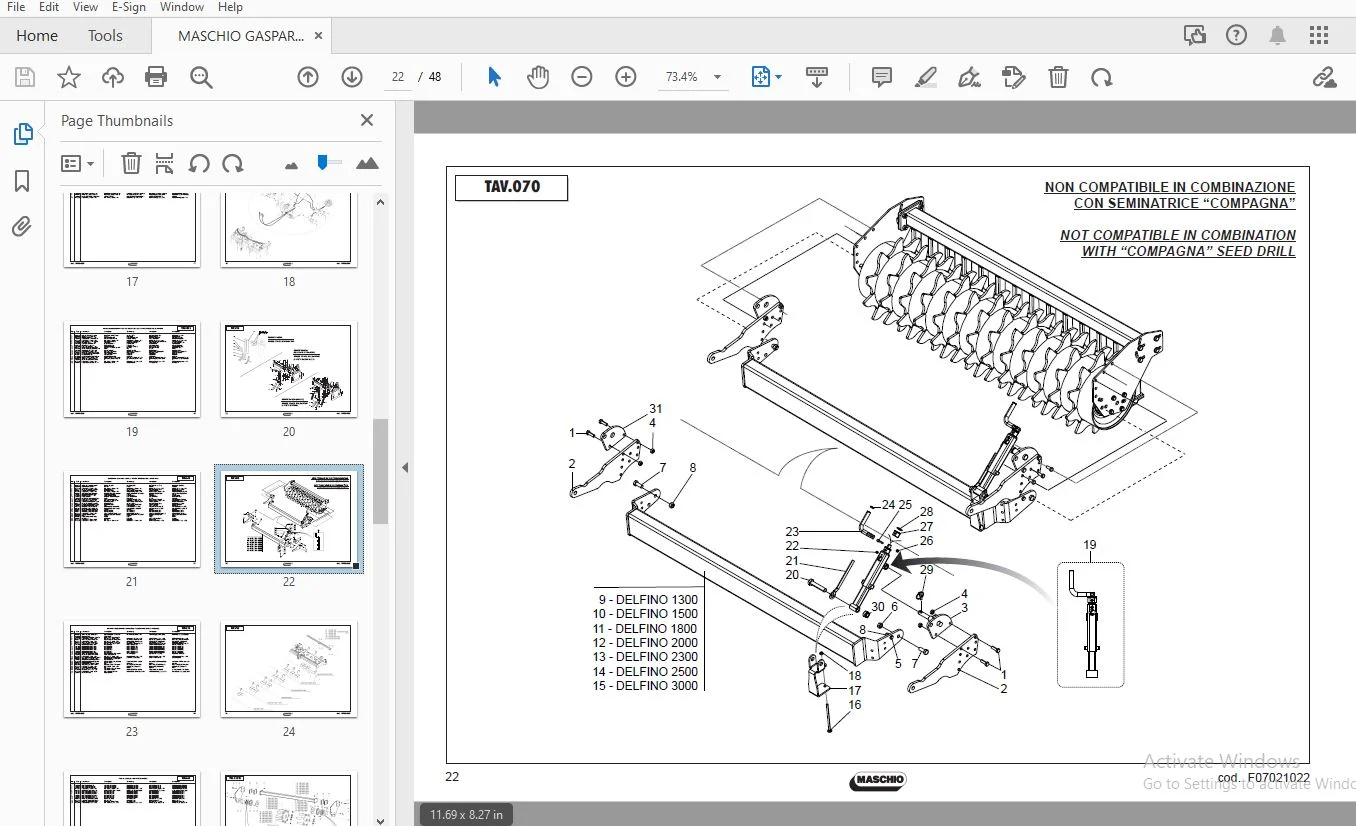
Task: Click the share screen chat icon
Action: click(x=1194, y=35)
